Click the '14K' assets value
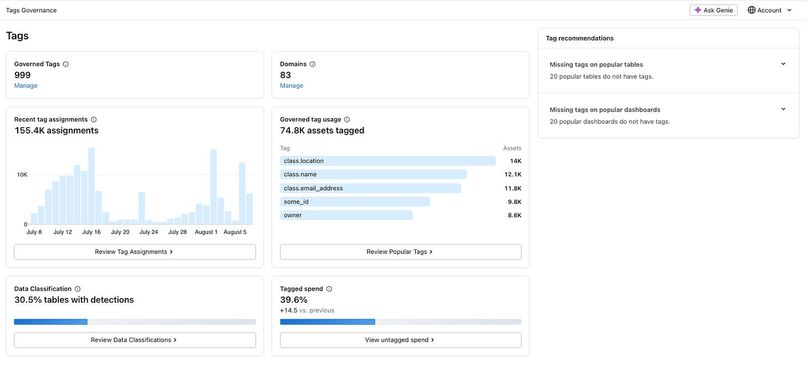Screen dimensions: 807x377 516,161
